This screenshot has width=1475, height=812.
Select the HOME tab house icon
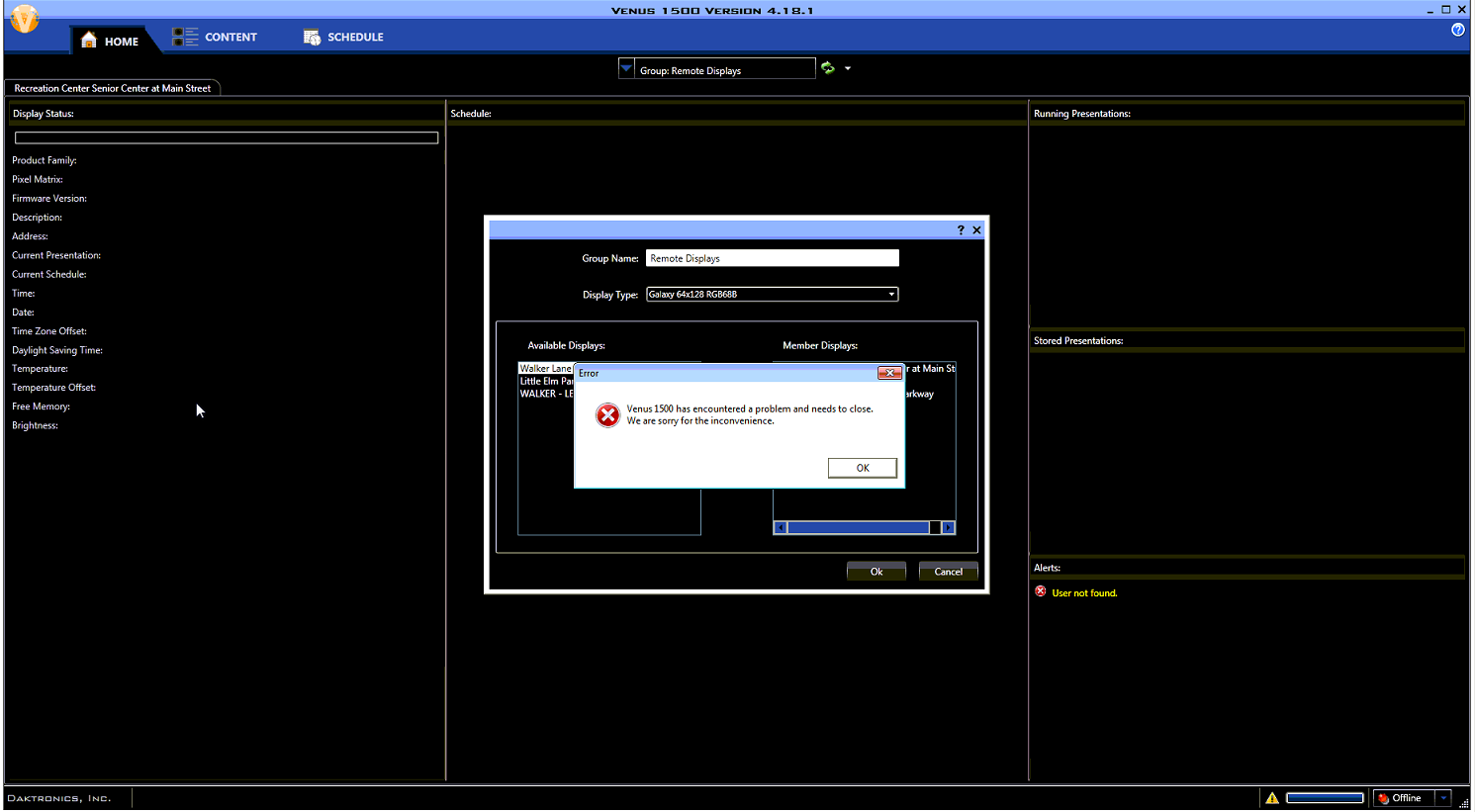click(90, 41)
